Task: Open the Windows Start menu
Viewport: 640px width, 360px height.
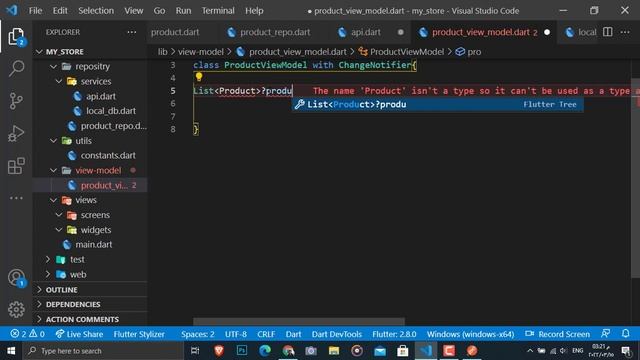Action: click(11, 351)
